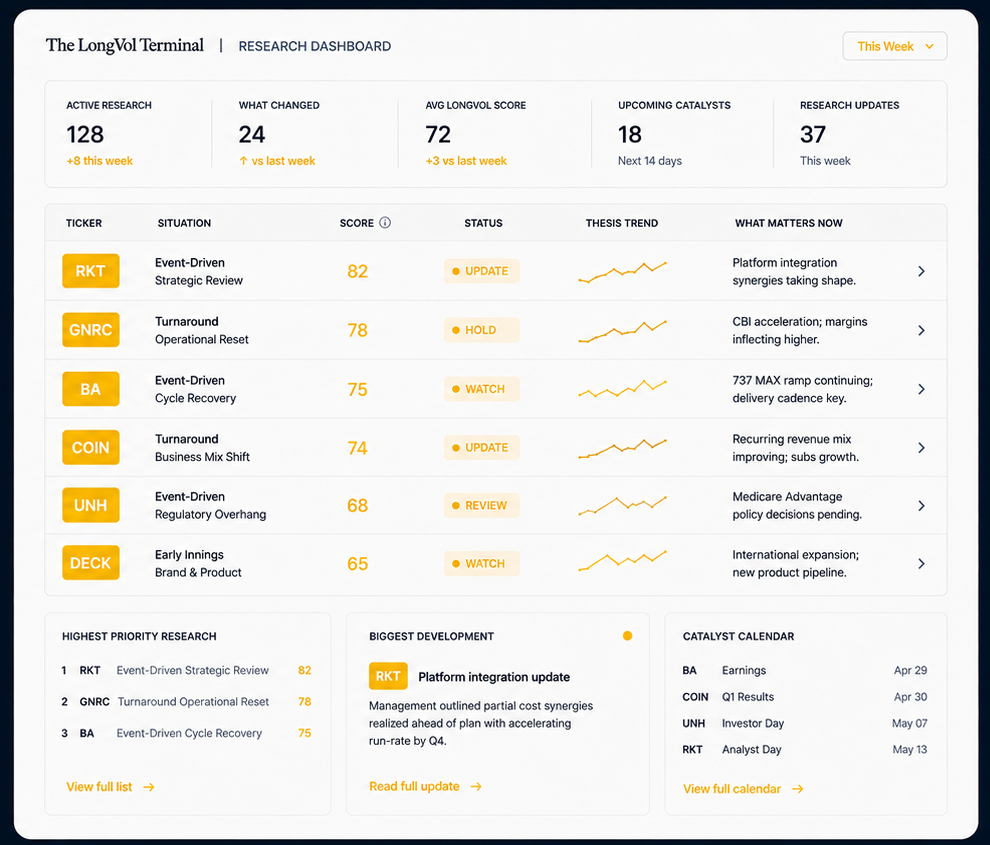Click 737 MAX ramp continuing note
The width and height of the screenshot is (990, 845).
[802, 389]
